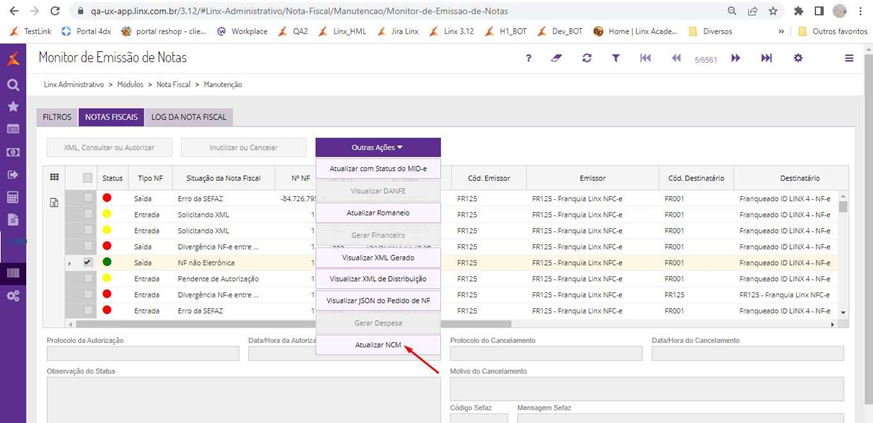Open the Jira Linx bookmark
This screenshot has height=423, width=873.
click(398, 32)
